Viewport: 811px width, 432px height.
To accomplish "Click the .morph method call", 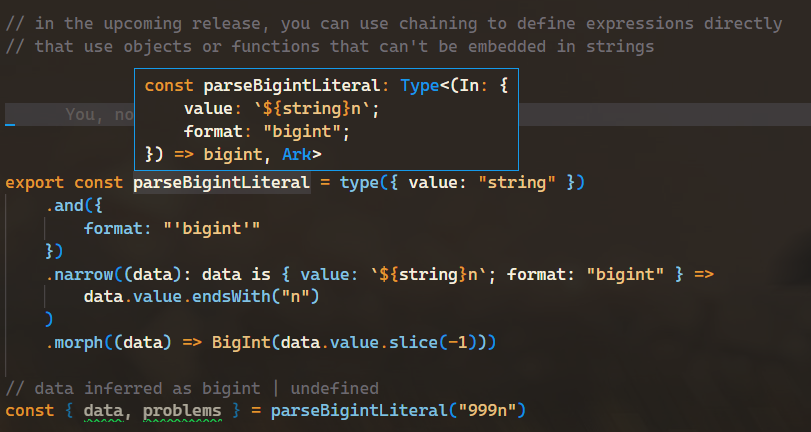I will point(74,342).
